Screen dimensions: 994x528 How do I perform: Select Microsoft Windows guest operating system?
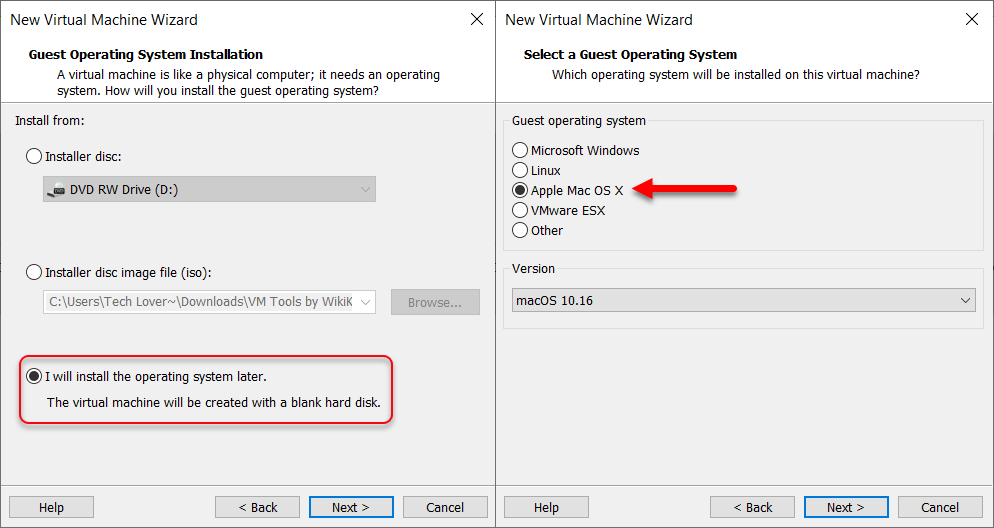pos(520,150)
